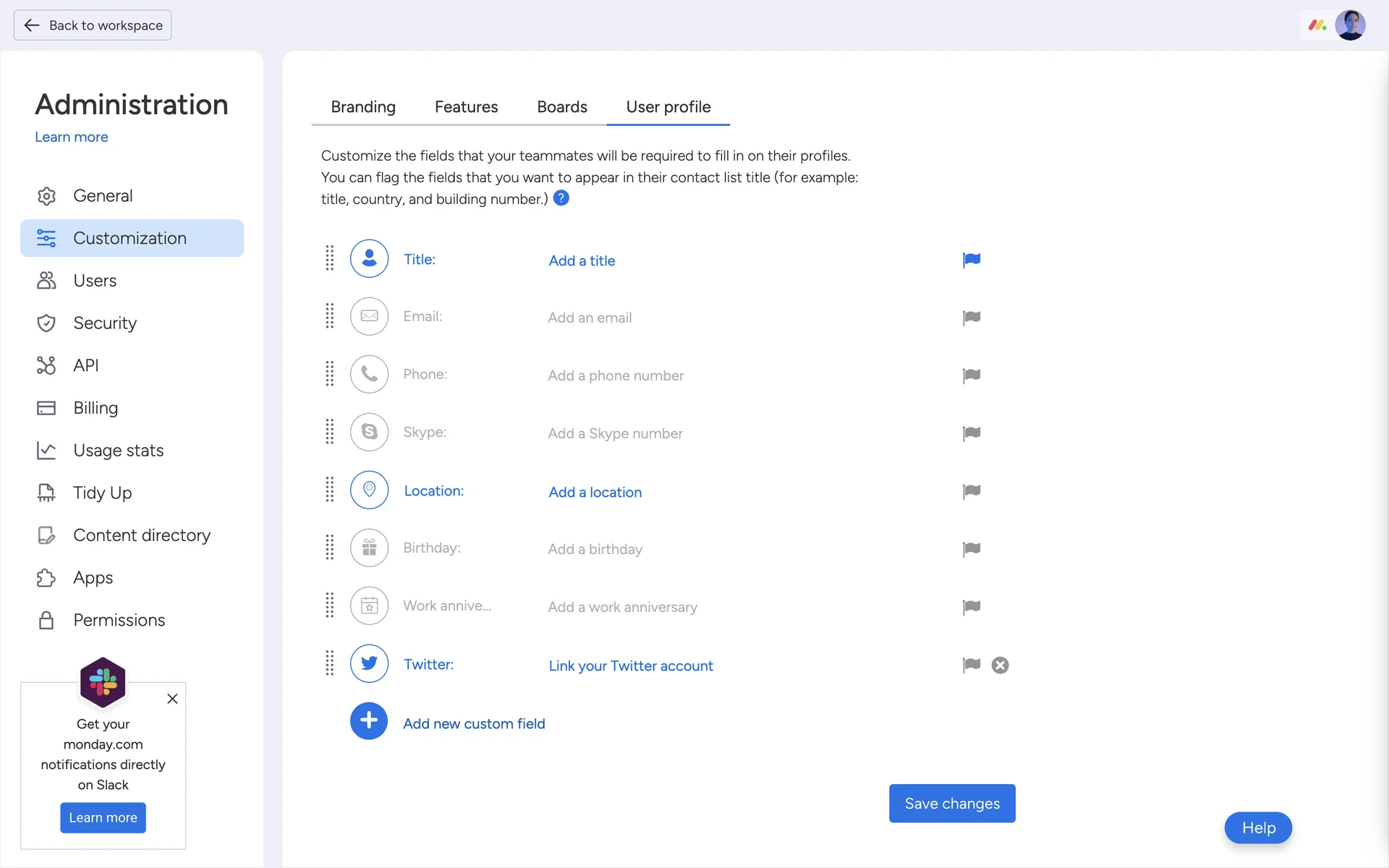Open user avatar in top right

1350,25
